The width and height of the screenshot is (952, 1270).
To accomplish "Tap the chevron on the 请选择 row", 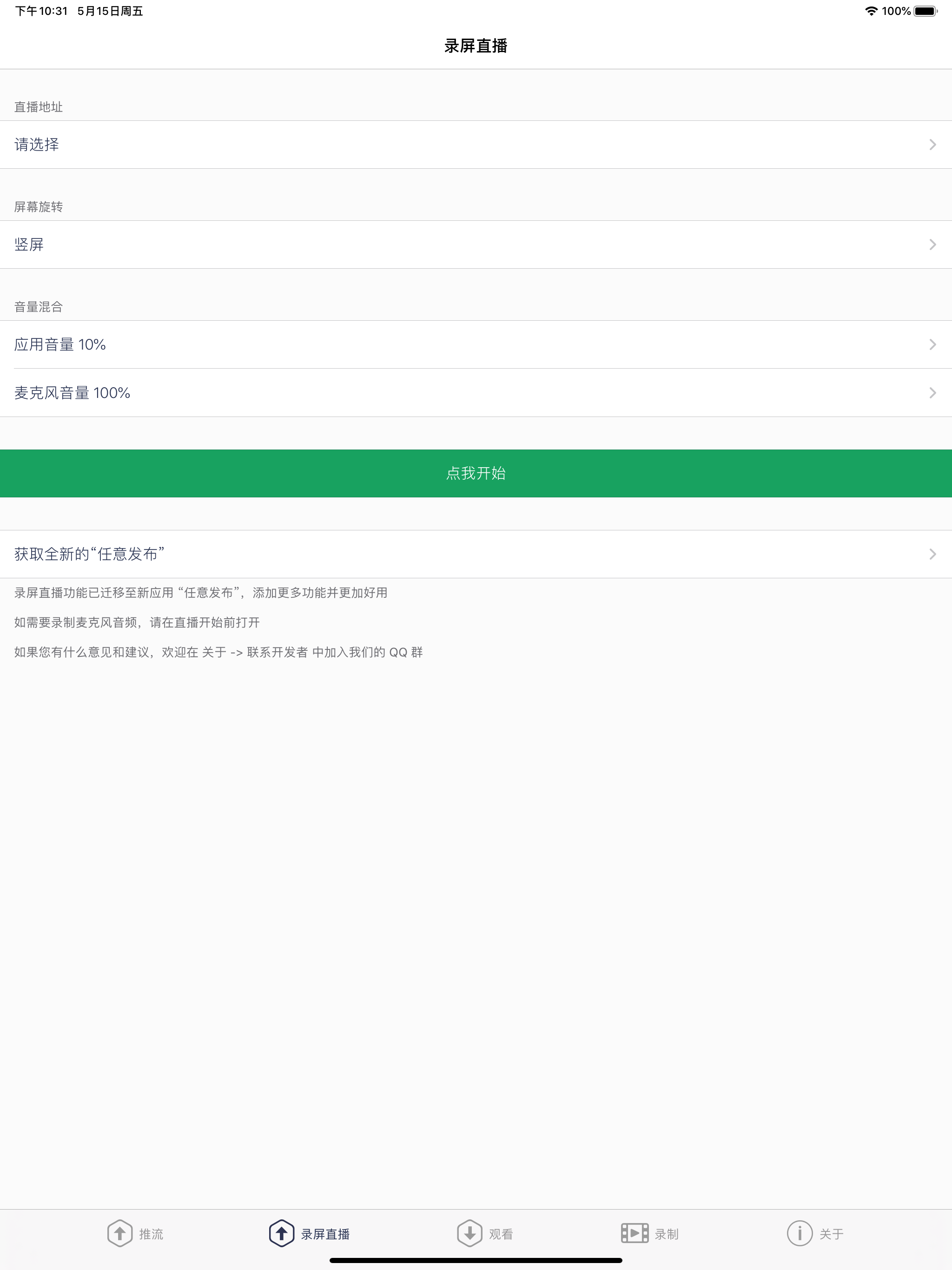I will pyautogui.click(x=932, y=145).
